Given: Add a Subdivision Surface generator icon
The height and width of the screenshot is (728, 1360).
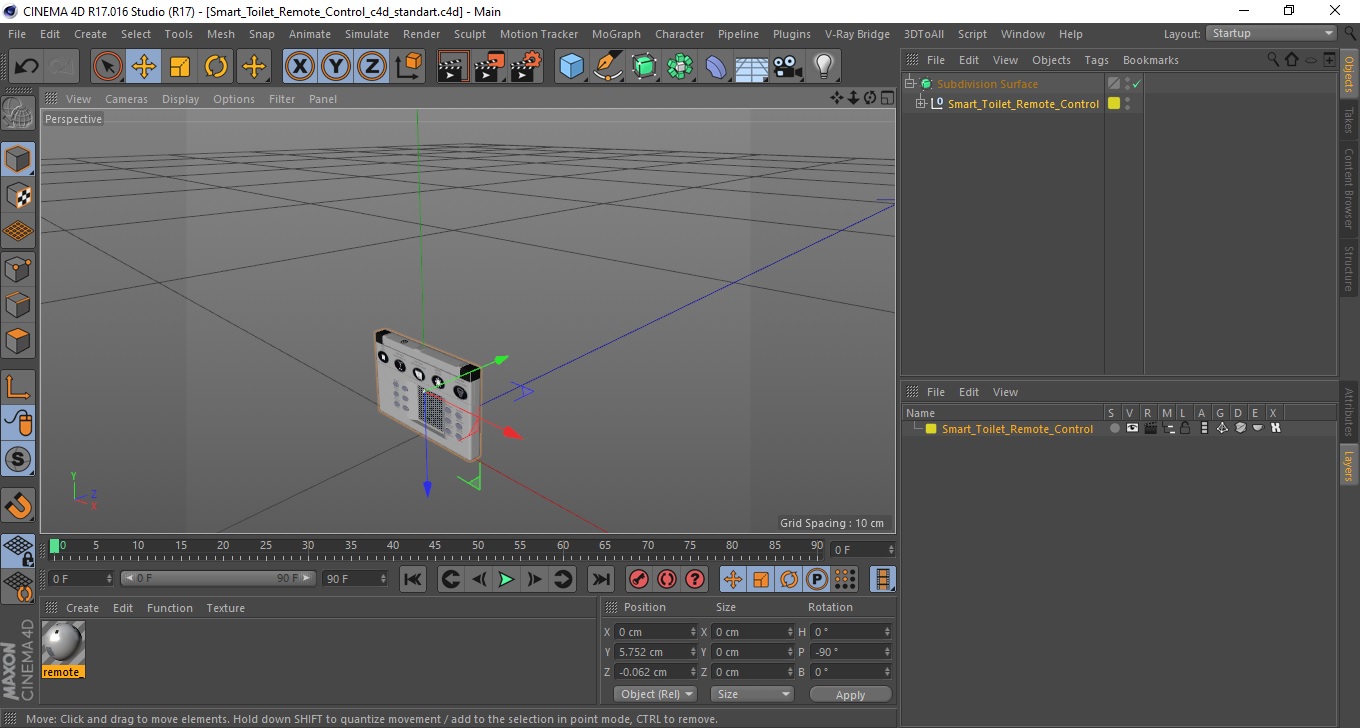Looking at the screenshot, I should [644, 67].
